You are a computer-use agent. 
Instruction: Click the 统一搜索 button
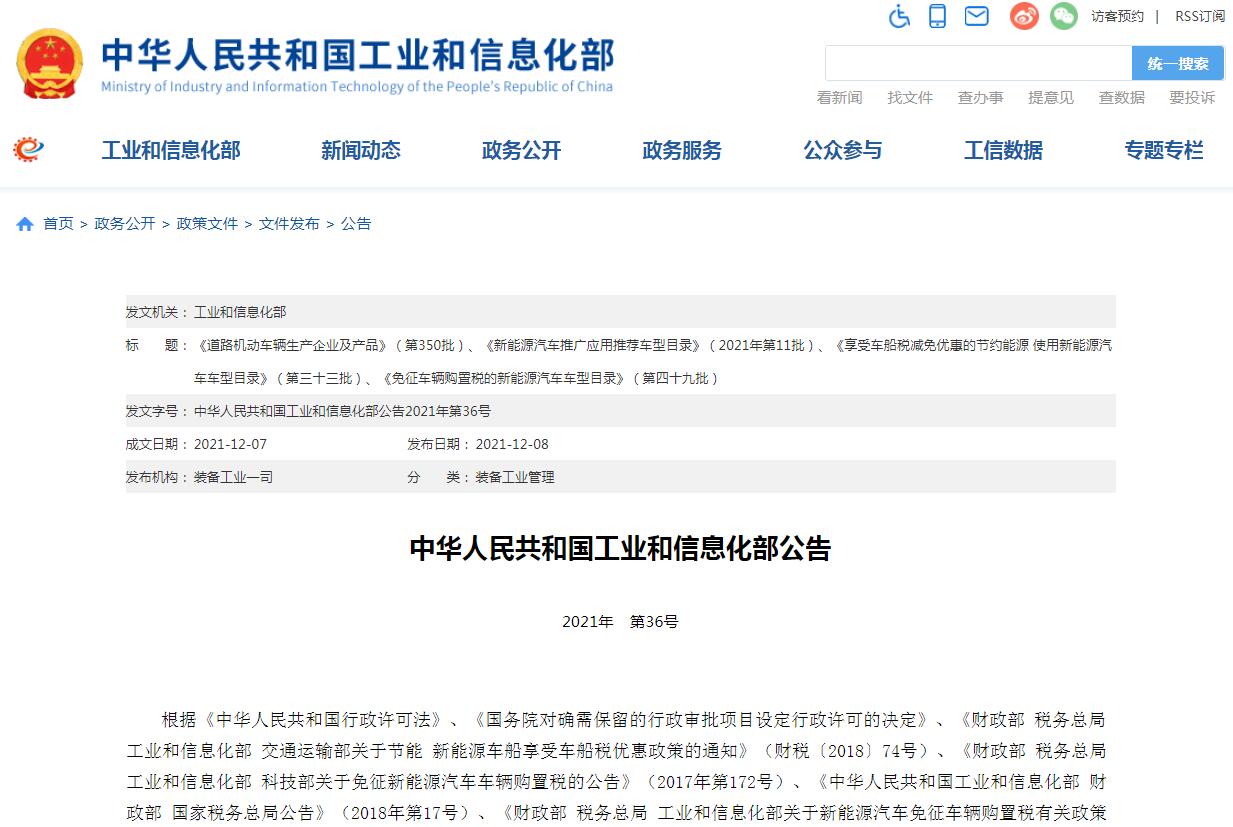click(1178, 63)
